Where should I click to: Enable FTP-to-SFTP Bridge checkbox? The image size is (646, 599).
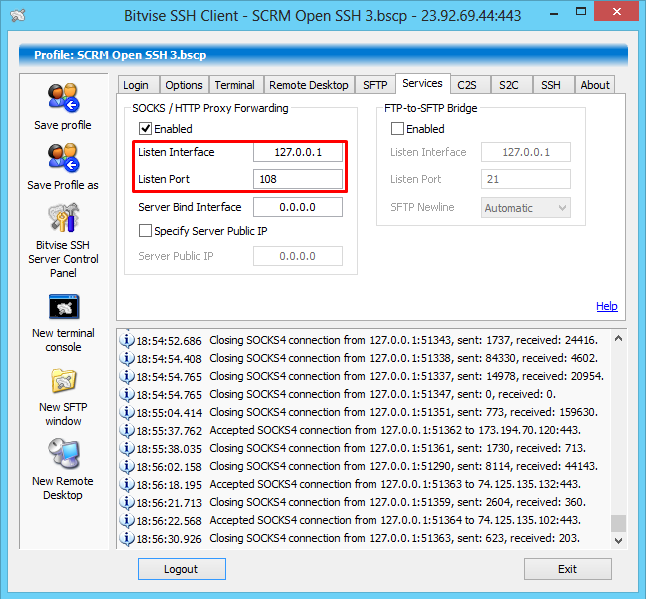click(397, 129)
